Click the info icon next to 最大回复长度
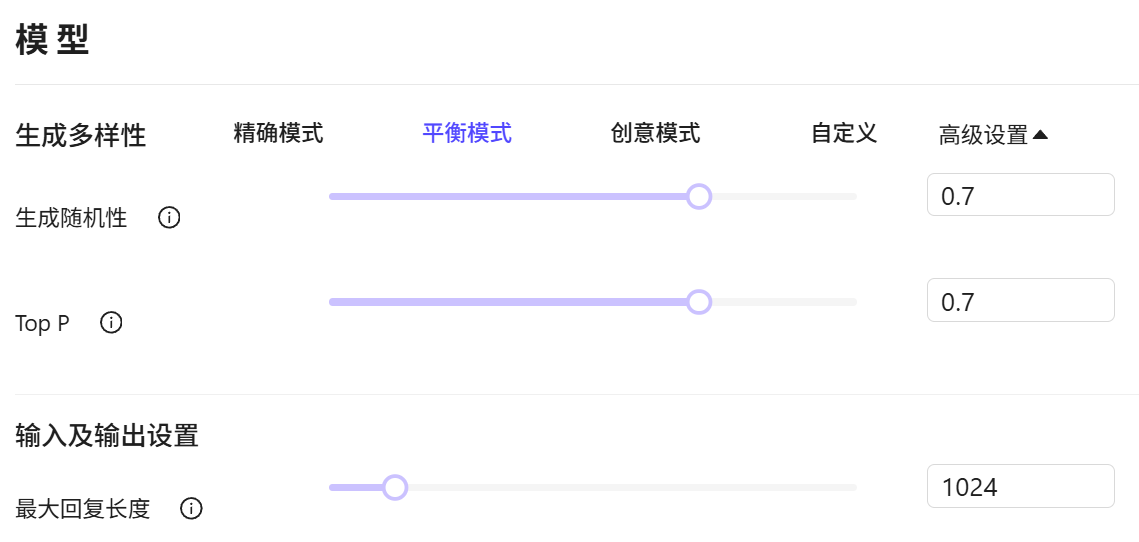This screenshot has height=542, width=1139. 191,509
